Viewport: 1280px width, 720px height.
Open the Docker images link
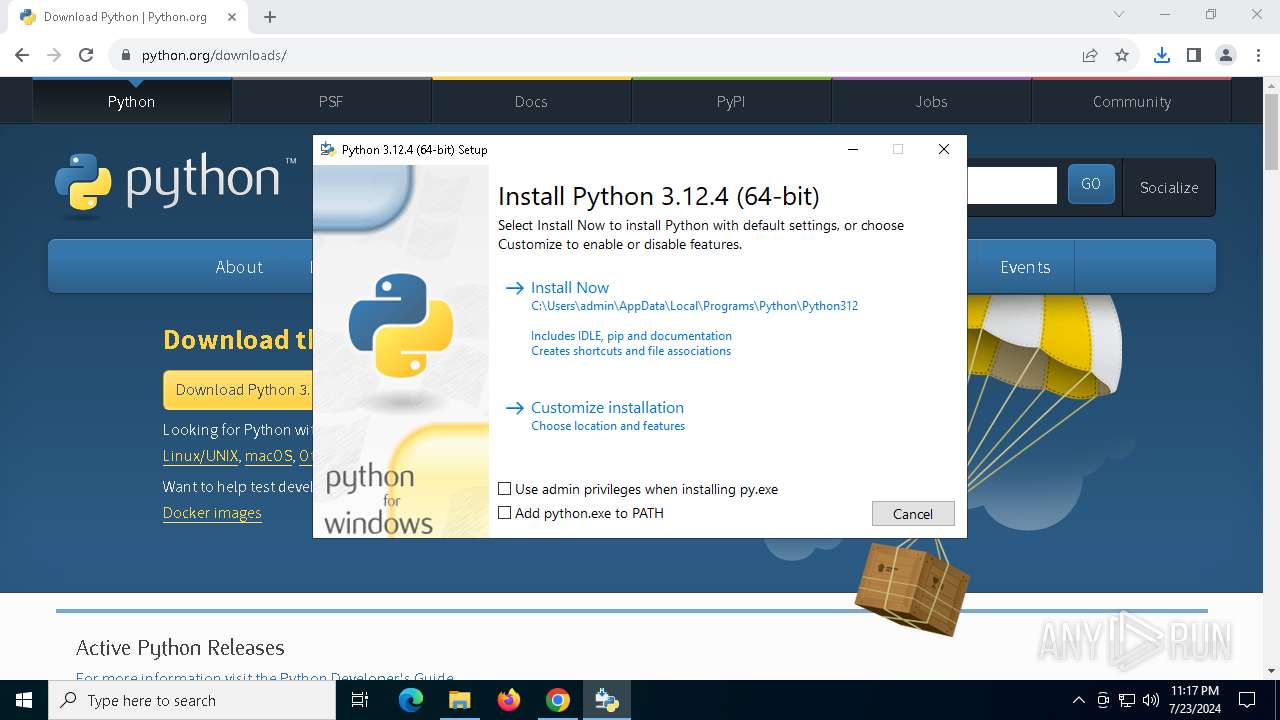[212, 513]
